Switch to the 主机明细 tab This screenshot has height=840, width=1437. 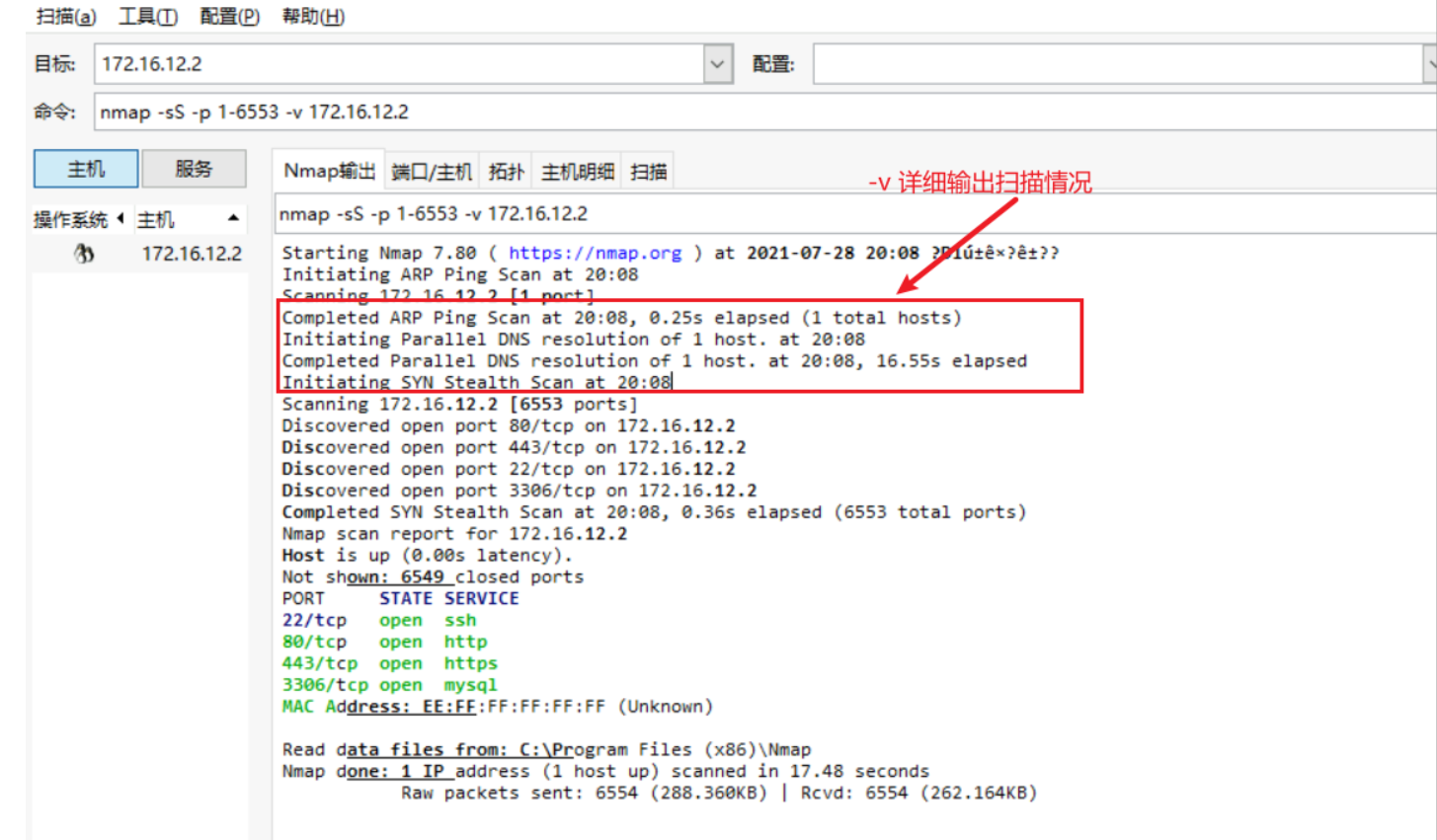(578, 172)
